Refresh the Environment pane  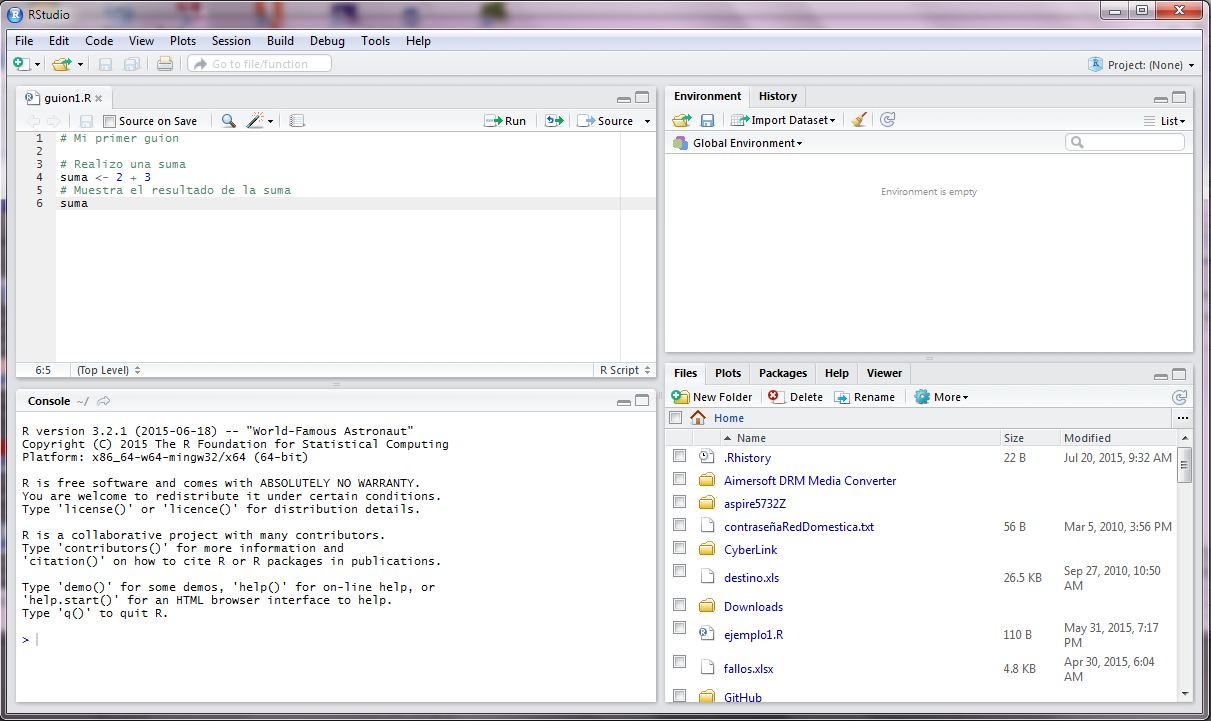(887, 120)
